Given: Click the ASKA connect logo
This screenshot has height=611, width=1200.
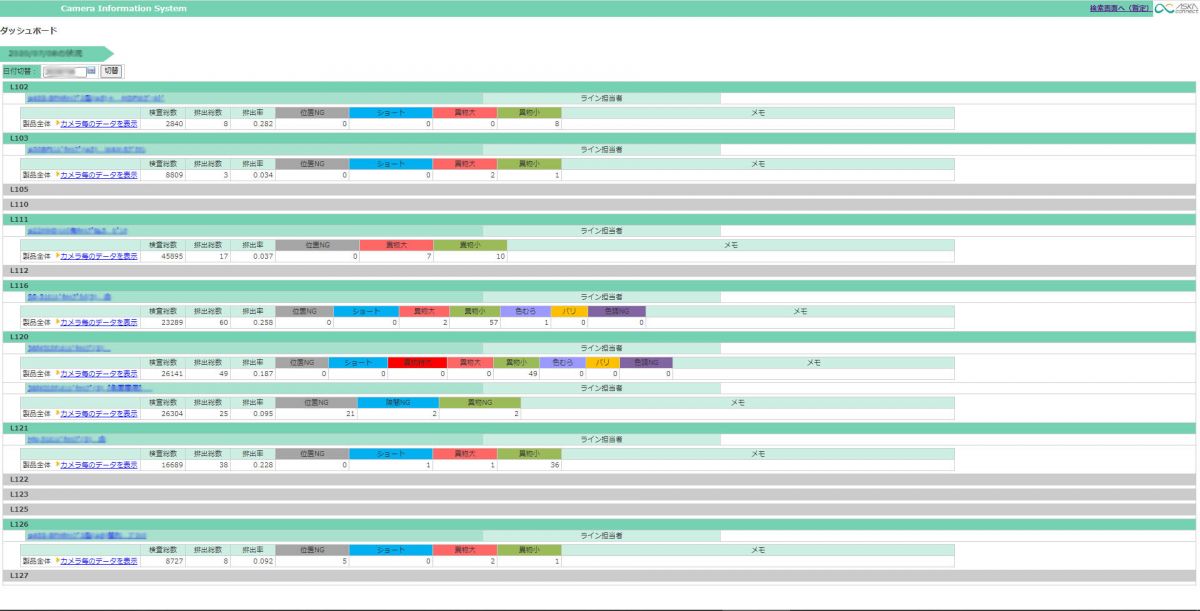Looking at the screenshot, I should [x=1176, y=8].
